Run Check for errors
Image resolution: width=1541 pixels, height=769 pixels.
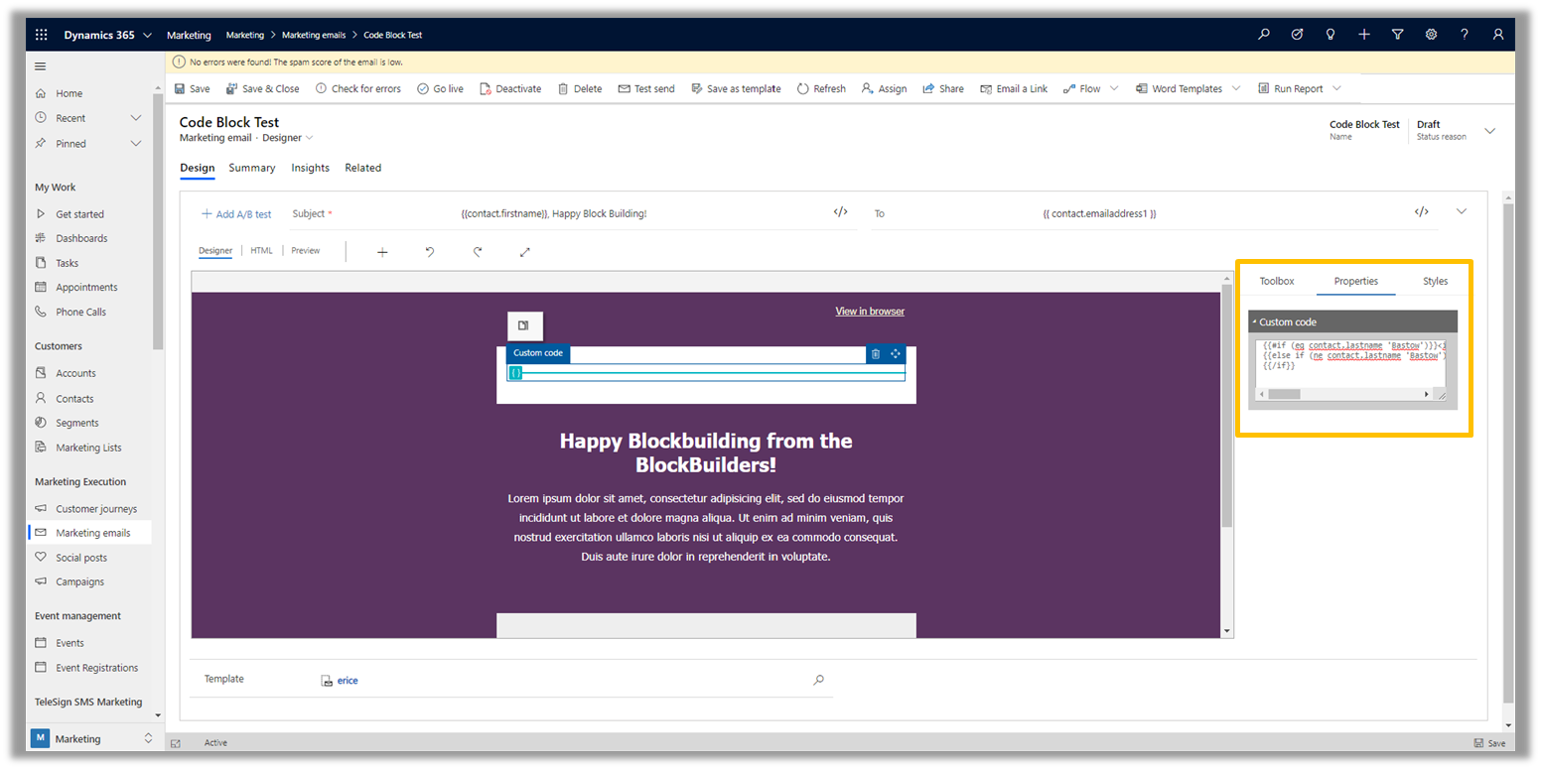pos(358,89)
